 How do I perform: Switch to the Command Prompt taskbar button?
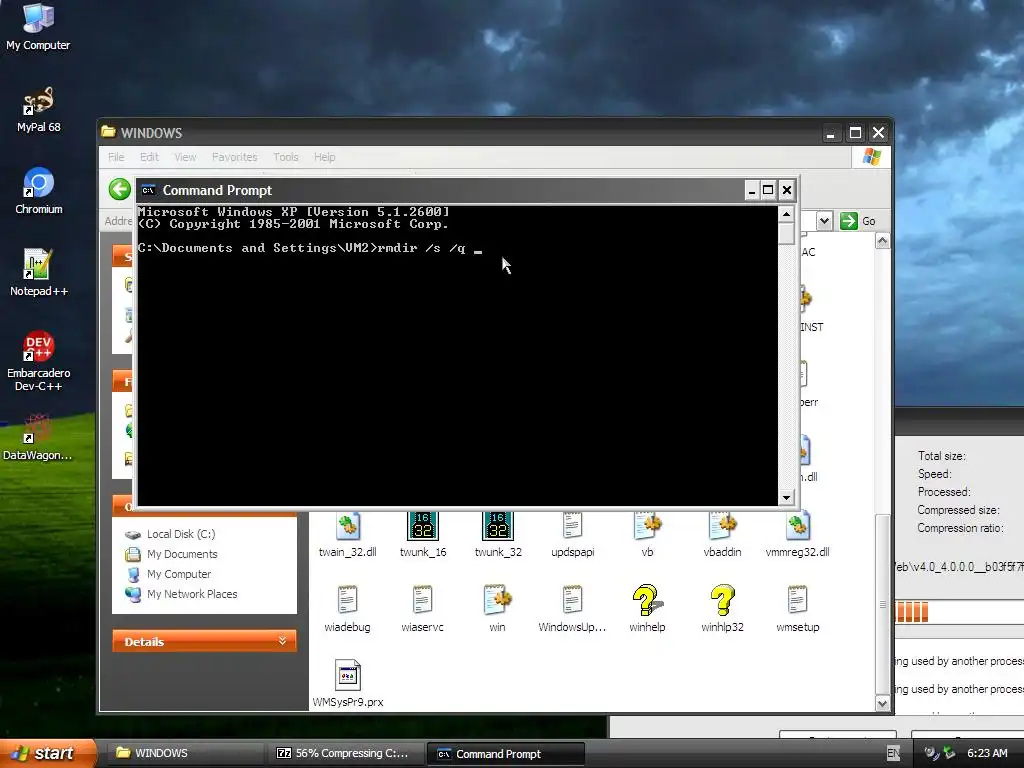point(505,753)
